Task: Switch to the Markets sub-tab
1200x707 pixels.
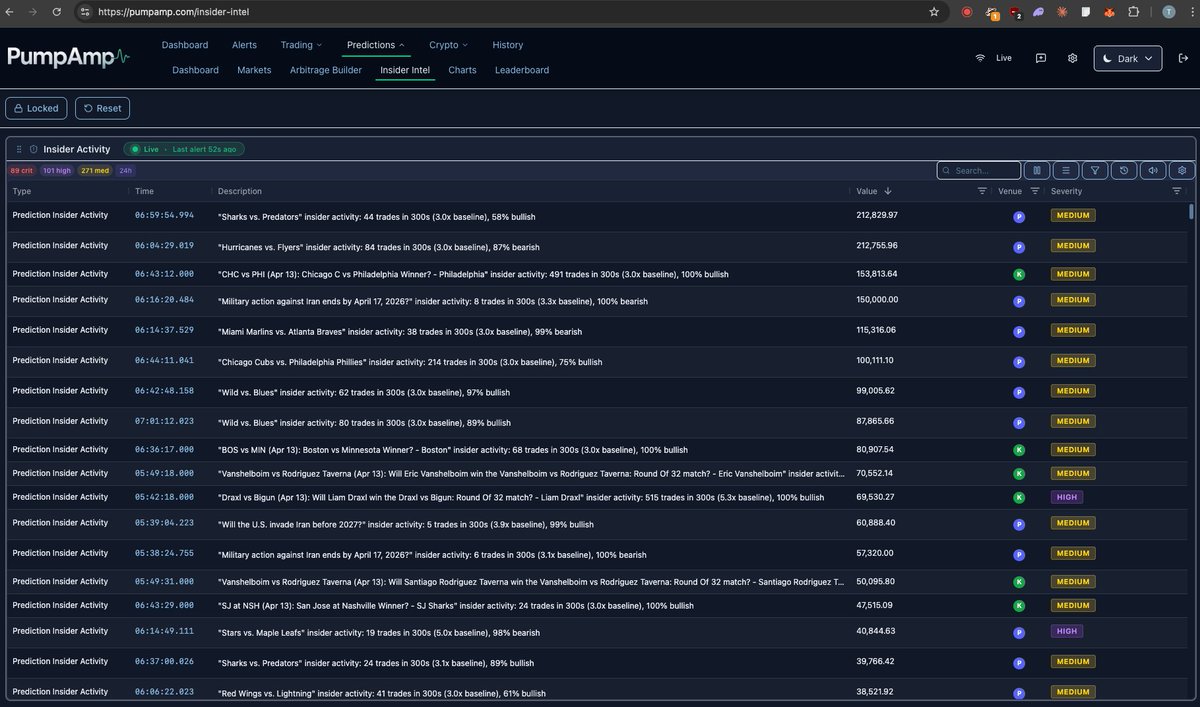Action: (x=254, y=70)
